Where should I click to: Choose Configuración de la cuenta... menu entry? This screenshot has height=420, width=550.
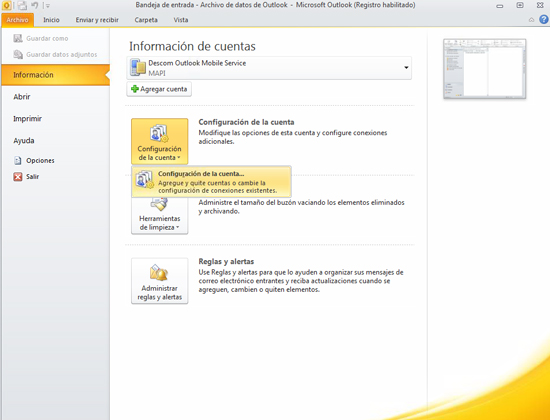point(211,182)
